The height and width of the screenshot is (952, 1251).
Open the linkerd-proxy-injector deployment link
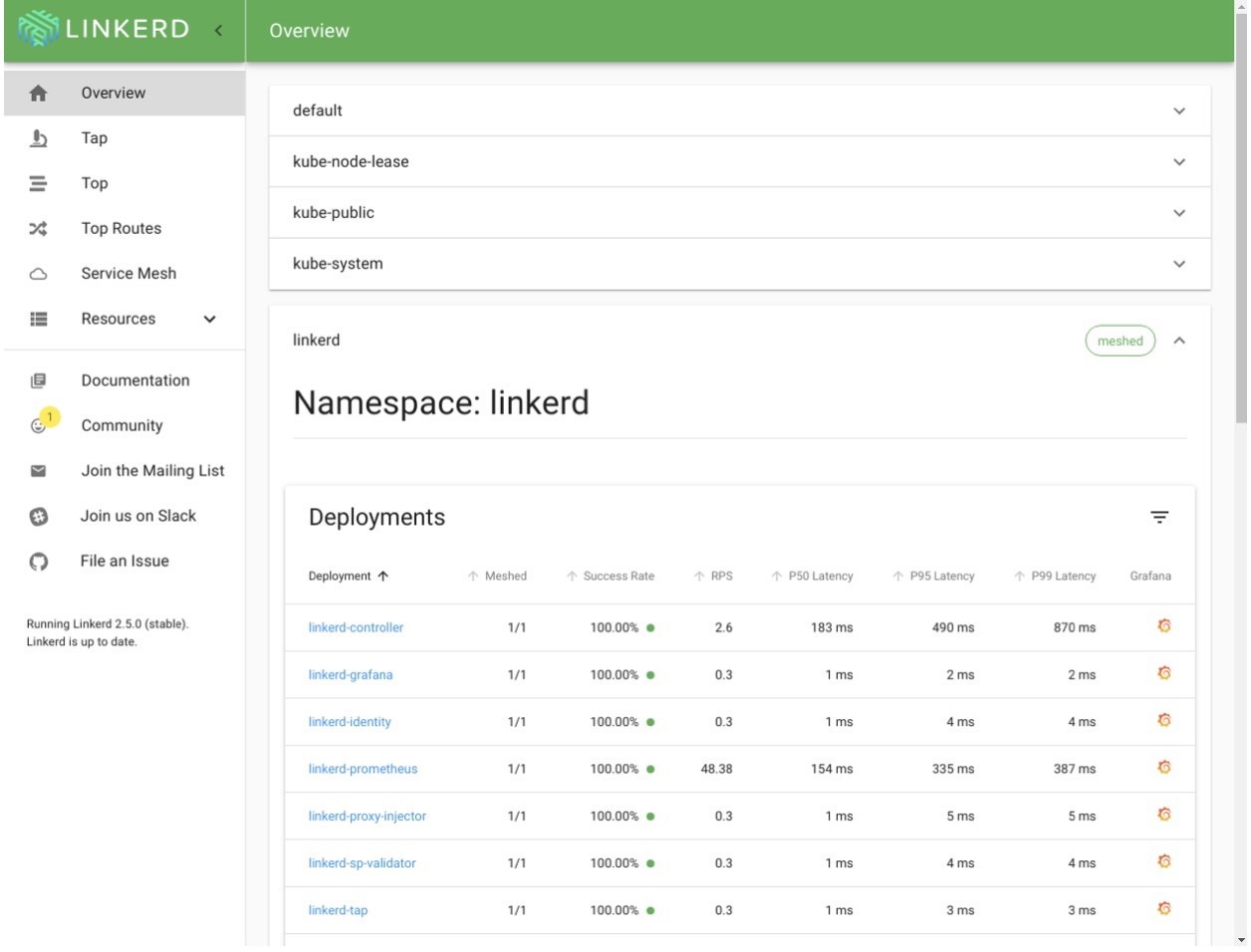click(367, 816)
